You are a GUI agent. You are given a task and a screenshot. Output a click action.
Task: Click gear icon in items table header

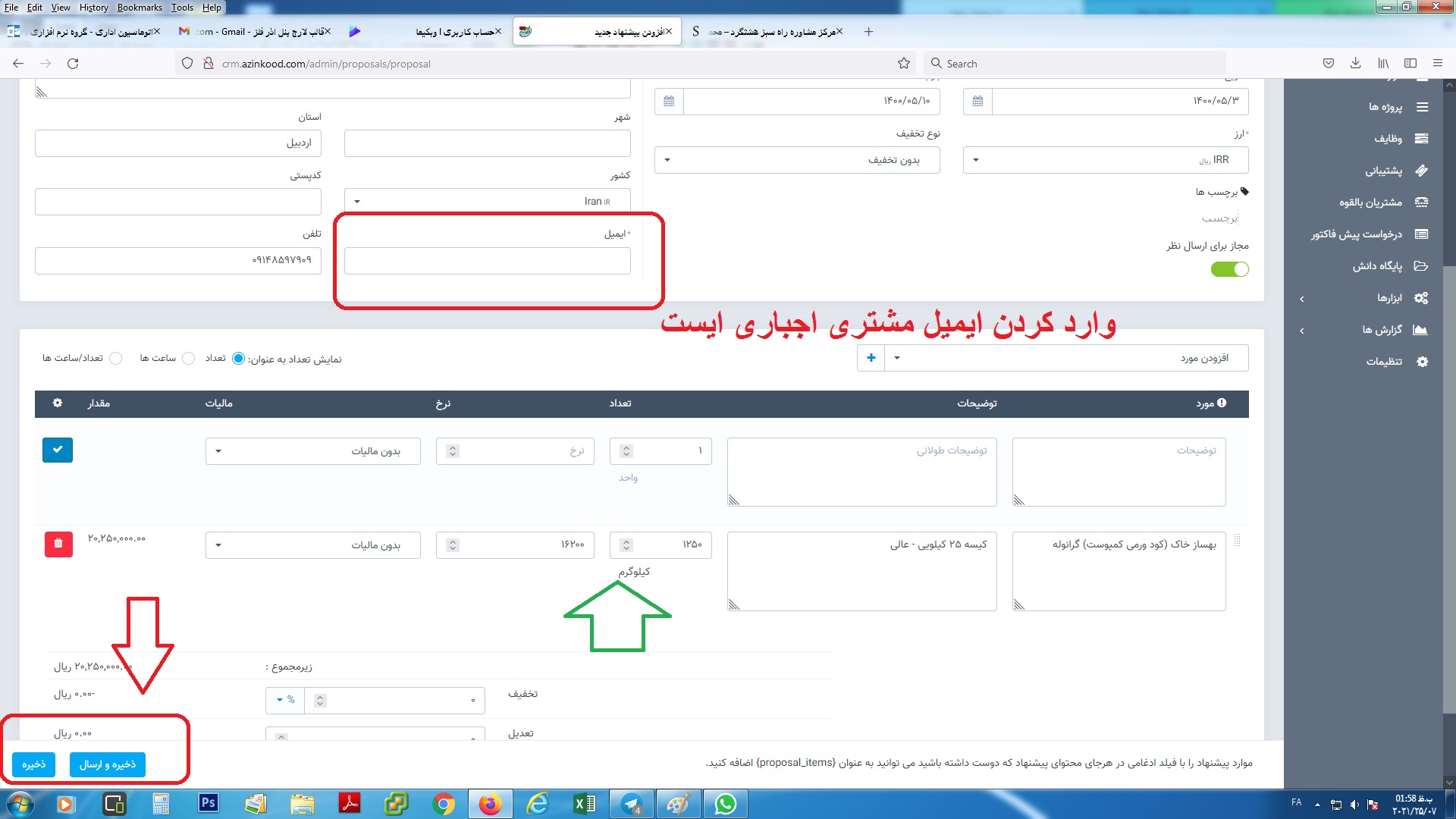coord(58,403)
